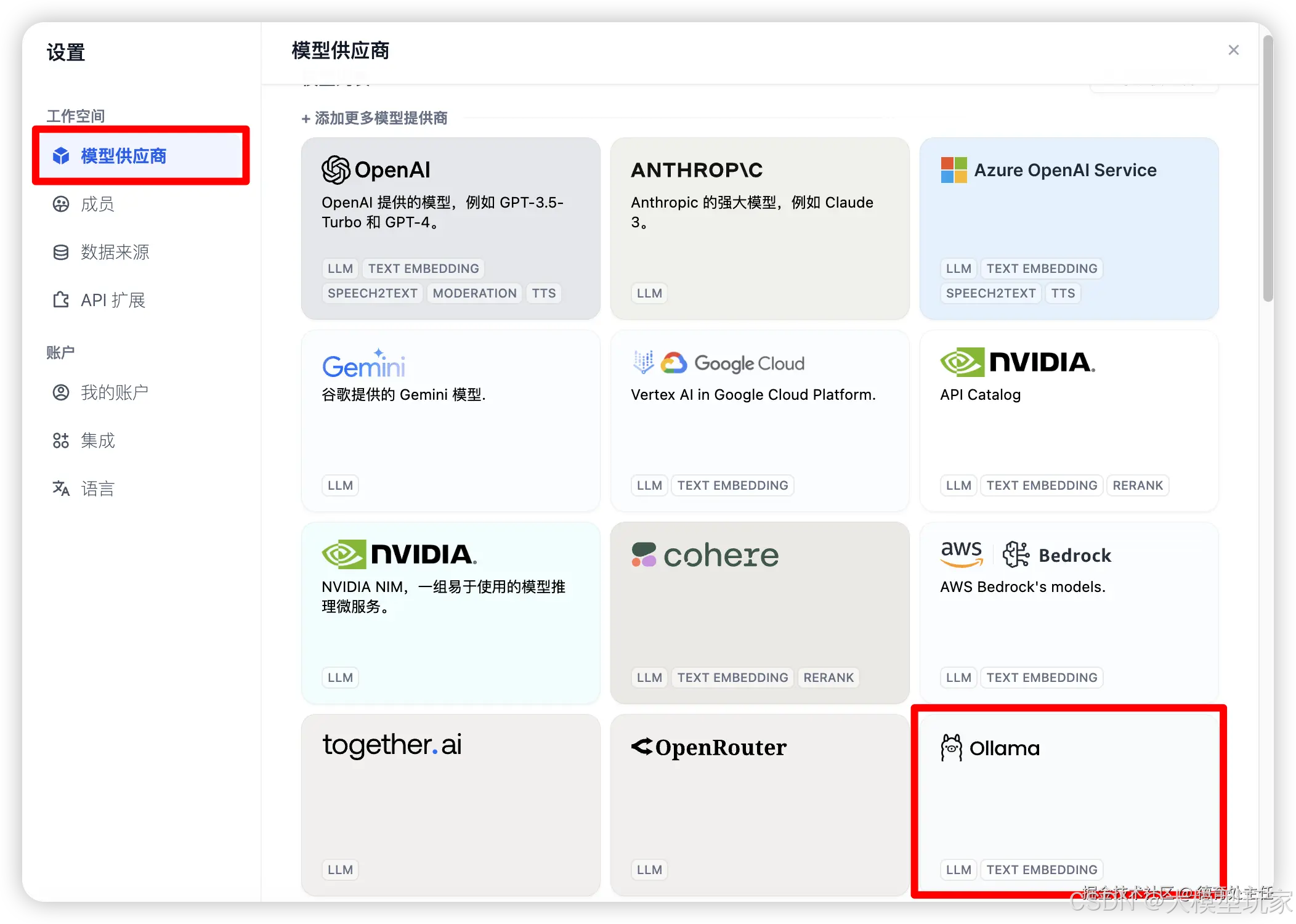The image size is (1296, 924).
Task: Open the 集成 (integrations) section
Action: [97, 440]
